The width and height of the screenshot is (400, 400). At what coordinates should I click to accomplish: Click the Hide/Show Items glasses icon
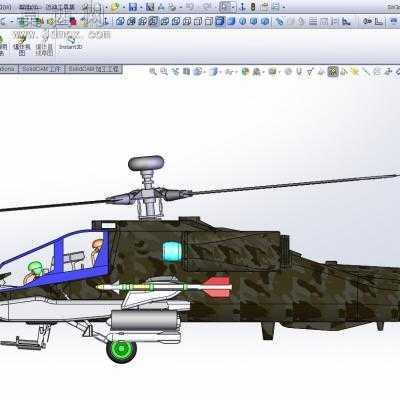(x=229, y=71)
